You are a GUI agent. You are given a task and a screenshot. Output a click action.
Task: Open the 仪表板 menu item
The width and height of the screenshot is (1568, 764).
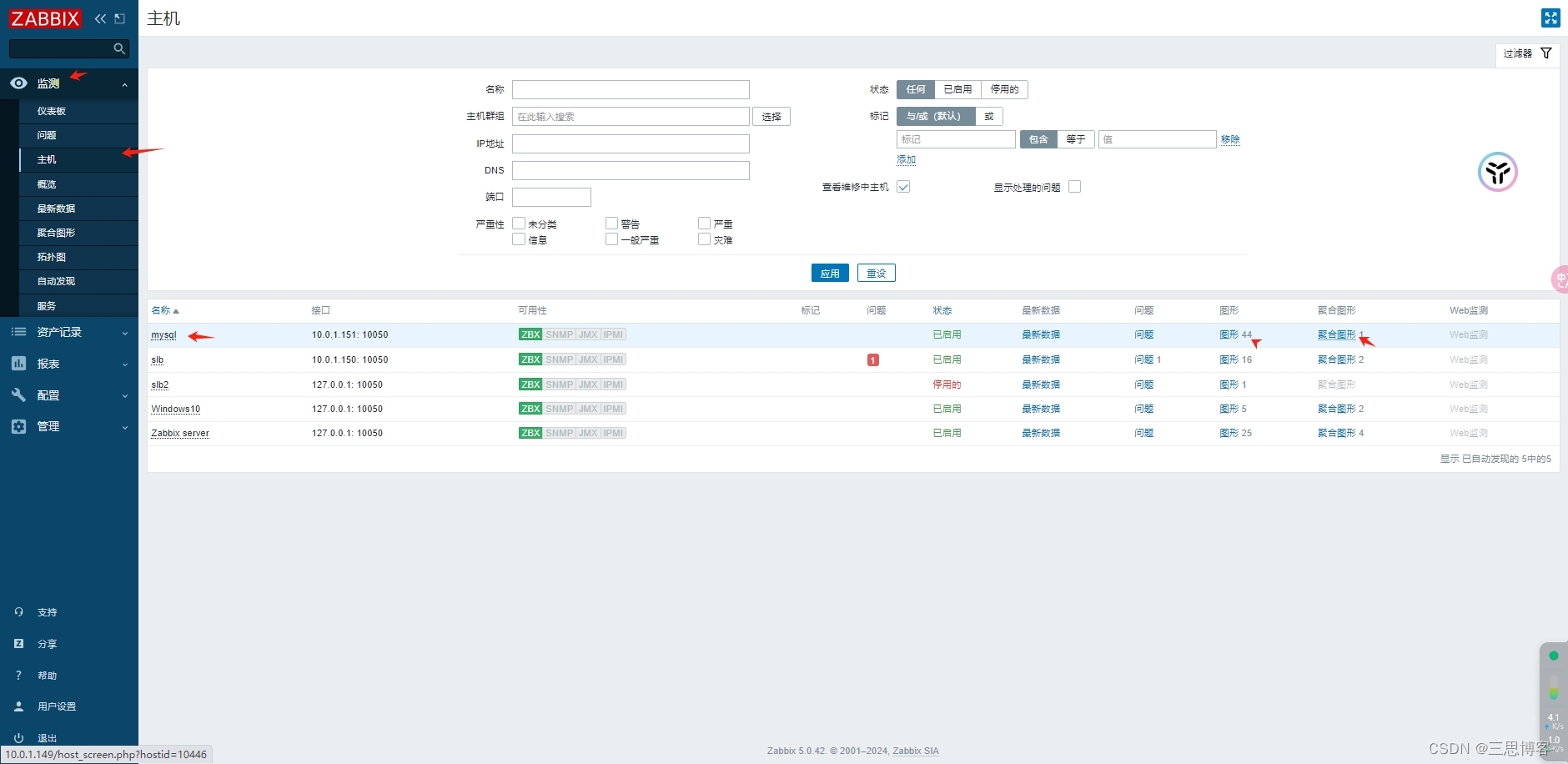click(x=78, y=111)
